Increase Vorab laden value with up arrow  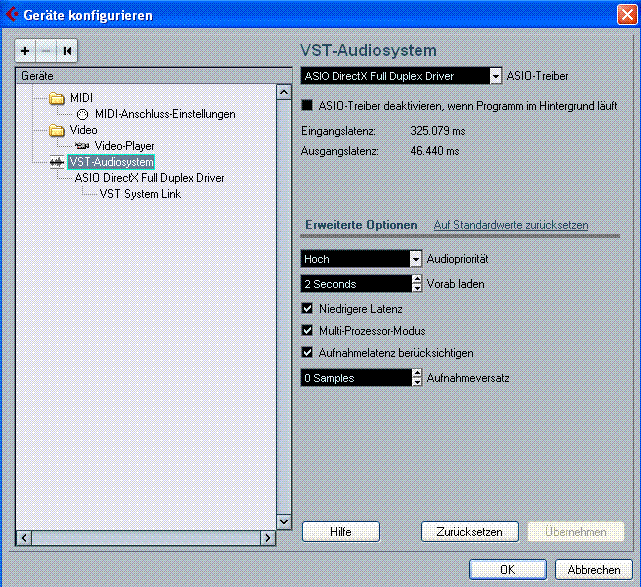click(x=417, y=279)
